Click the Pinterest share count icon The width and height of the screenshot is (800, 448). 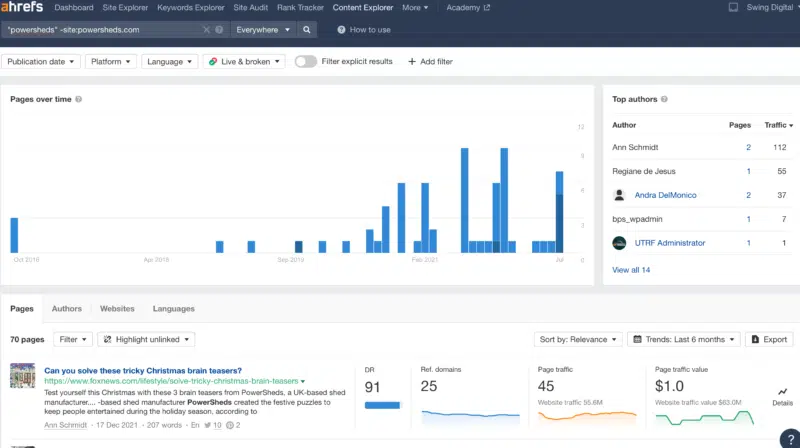click(x=230, y=425)
